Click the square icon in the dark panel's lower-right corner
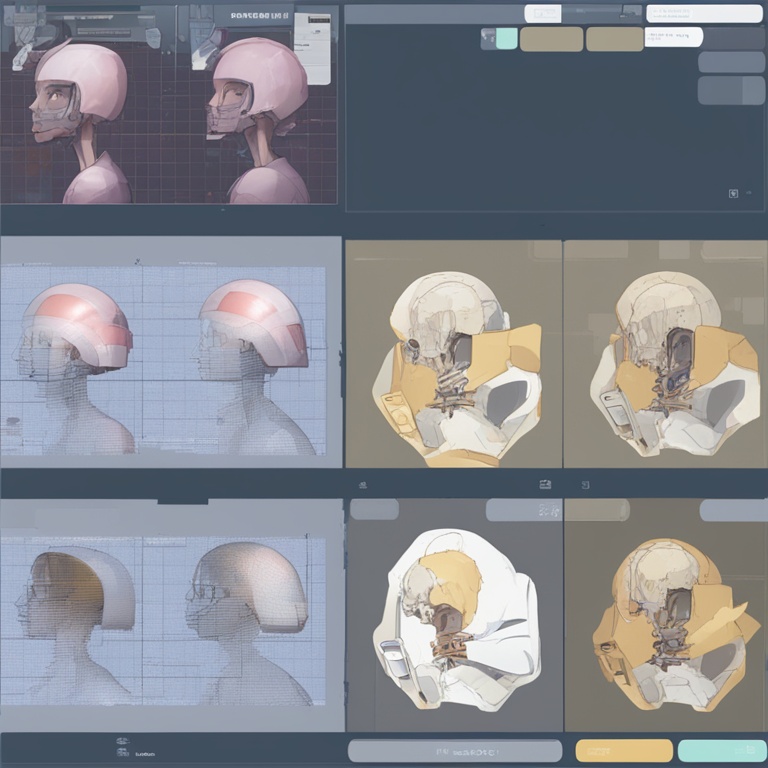768x768 pixels. 733,193
